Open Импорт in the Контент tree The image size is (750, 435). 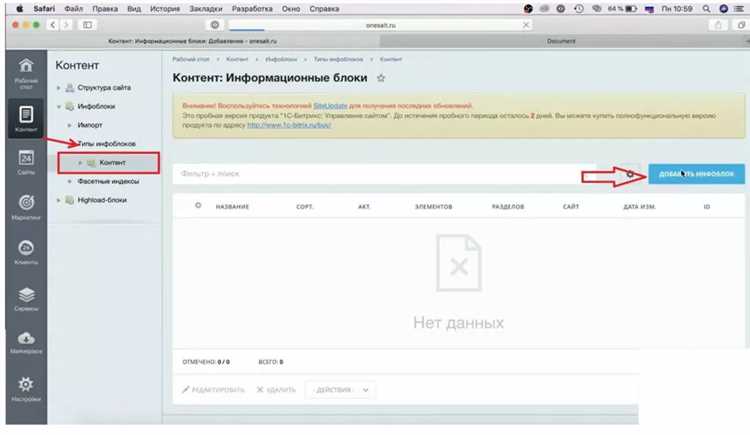[90, 125]
